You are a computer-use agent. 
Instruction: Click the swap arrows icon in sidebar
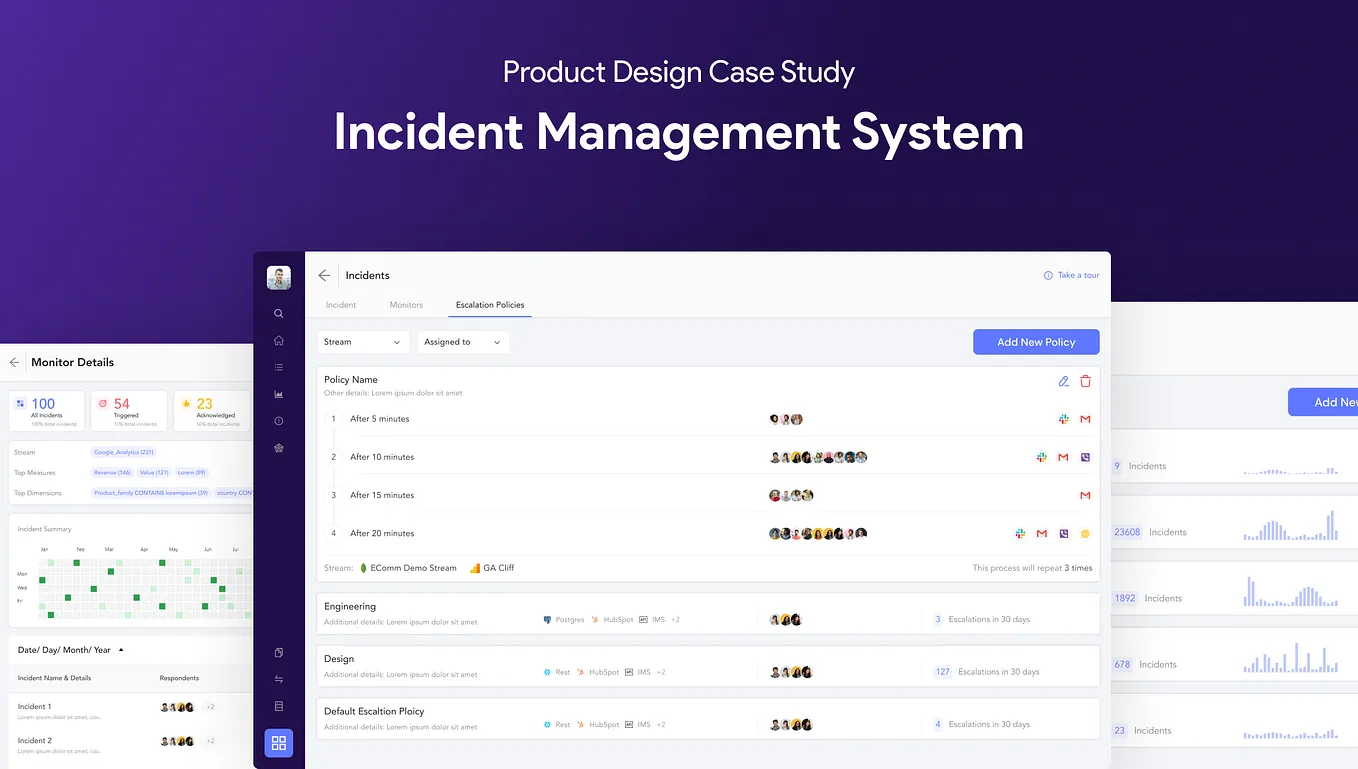[279, 679]
